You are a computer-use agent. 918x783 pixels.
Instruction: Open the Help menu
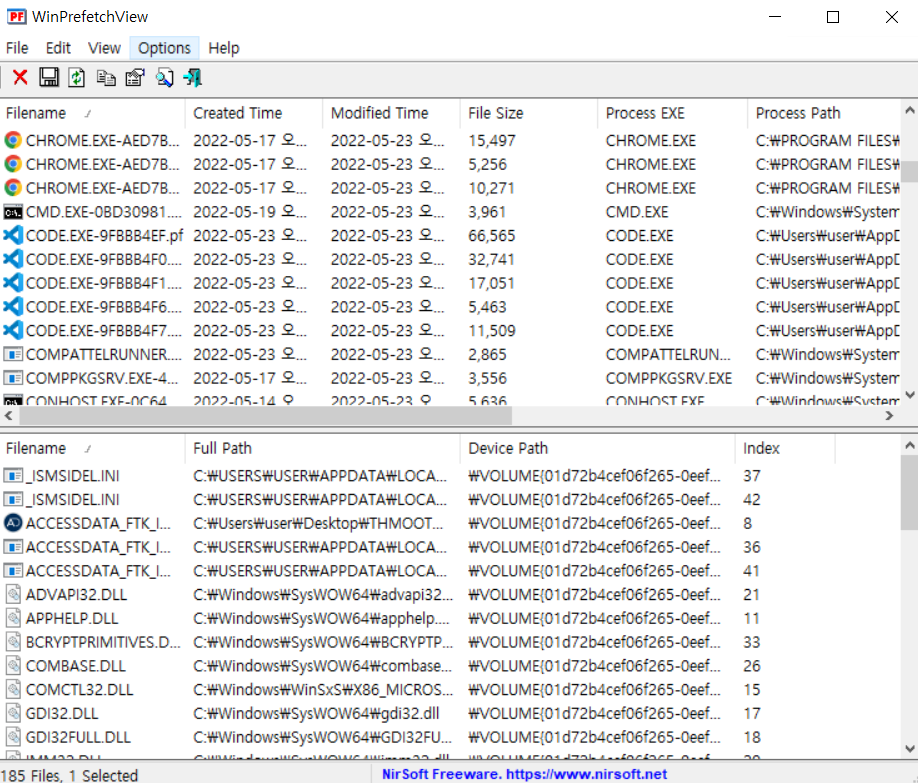(x=224, y=47)
